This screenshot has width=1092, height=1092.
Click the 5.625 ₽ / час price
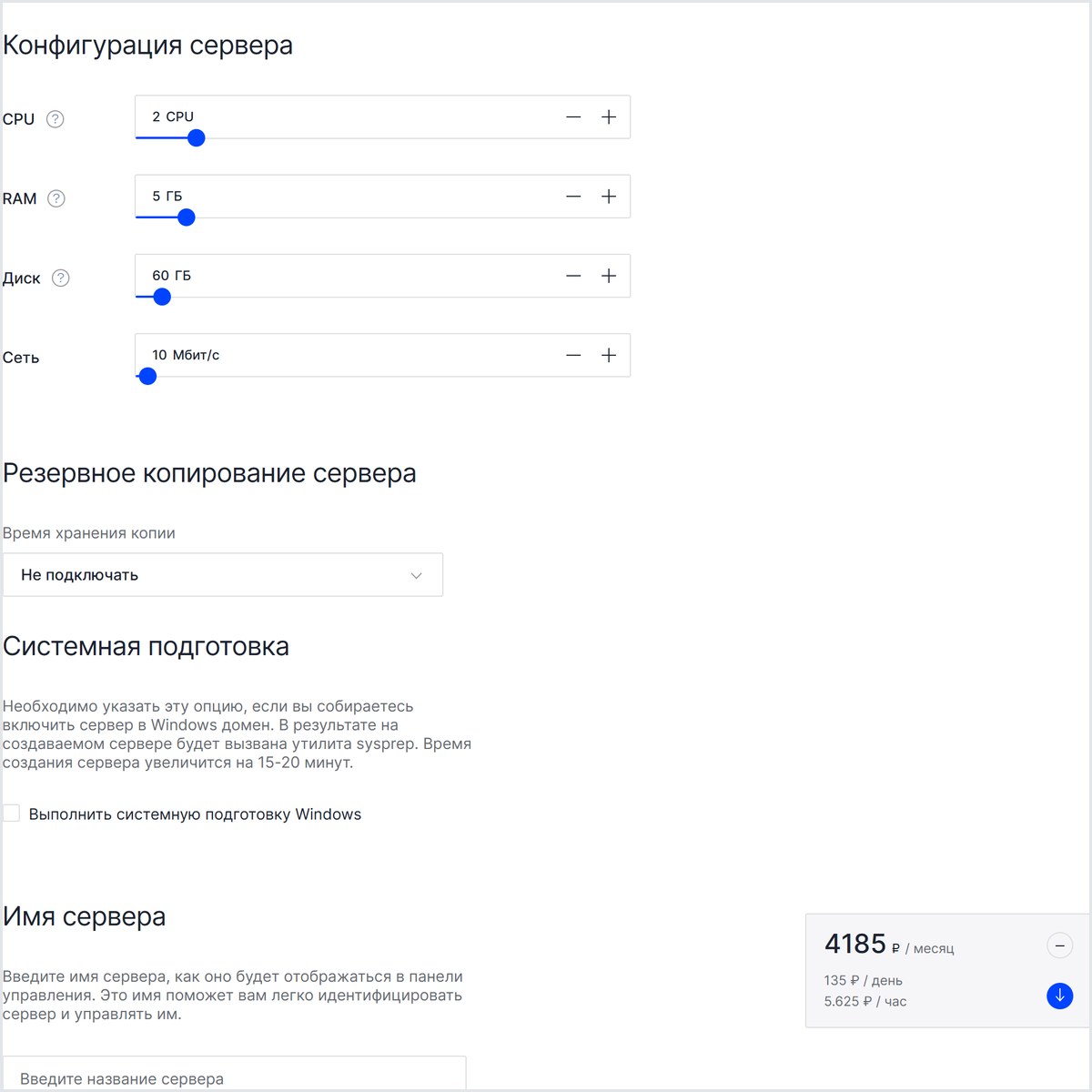pos(865,1002)
